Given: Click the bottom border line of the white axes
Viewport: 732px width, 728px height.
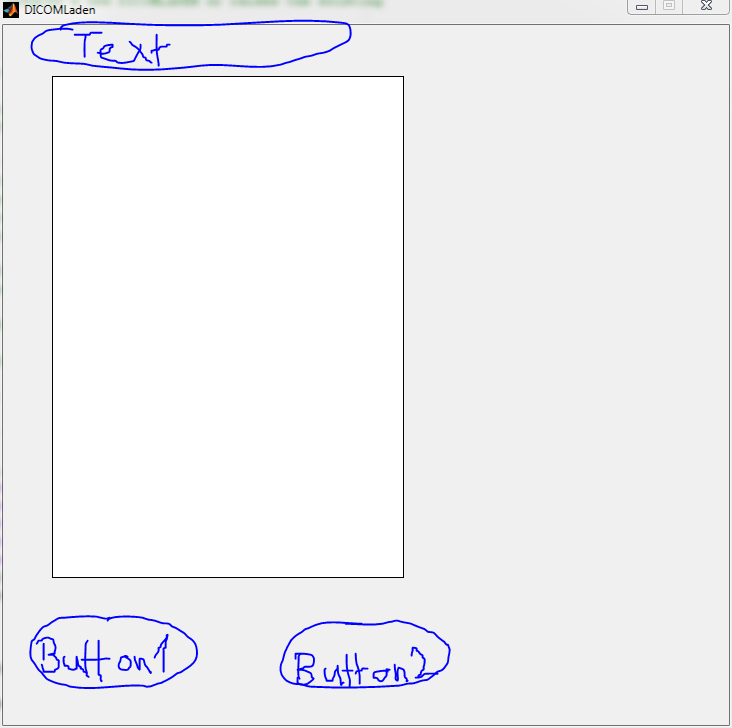Looking at the screenshot, I should point(228,578).
